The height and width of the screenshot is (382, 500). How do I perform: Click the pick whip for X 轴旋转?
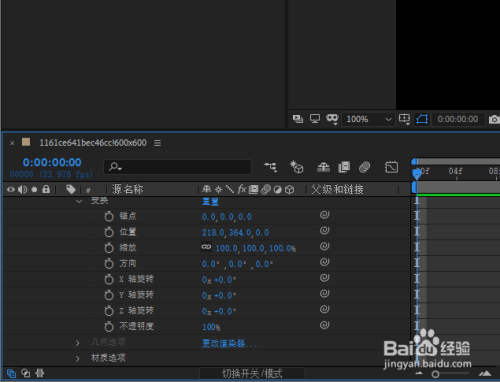pyautogui.click(x=325, y=278)
